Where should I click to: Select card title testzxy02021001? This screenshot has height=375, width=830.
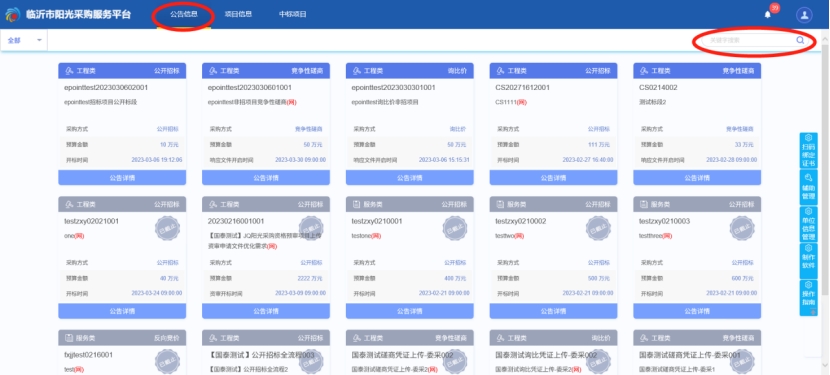(92, 221)
